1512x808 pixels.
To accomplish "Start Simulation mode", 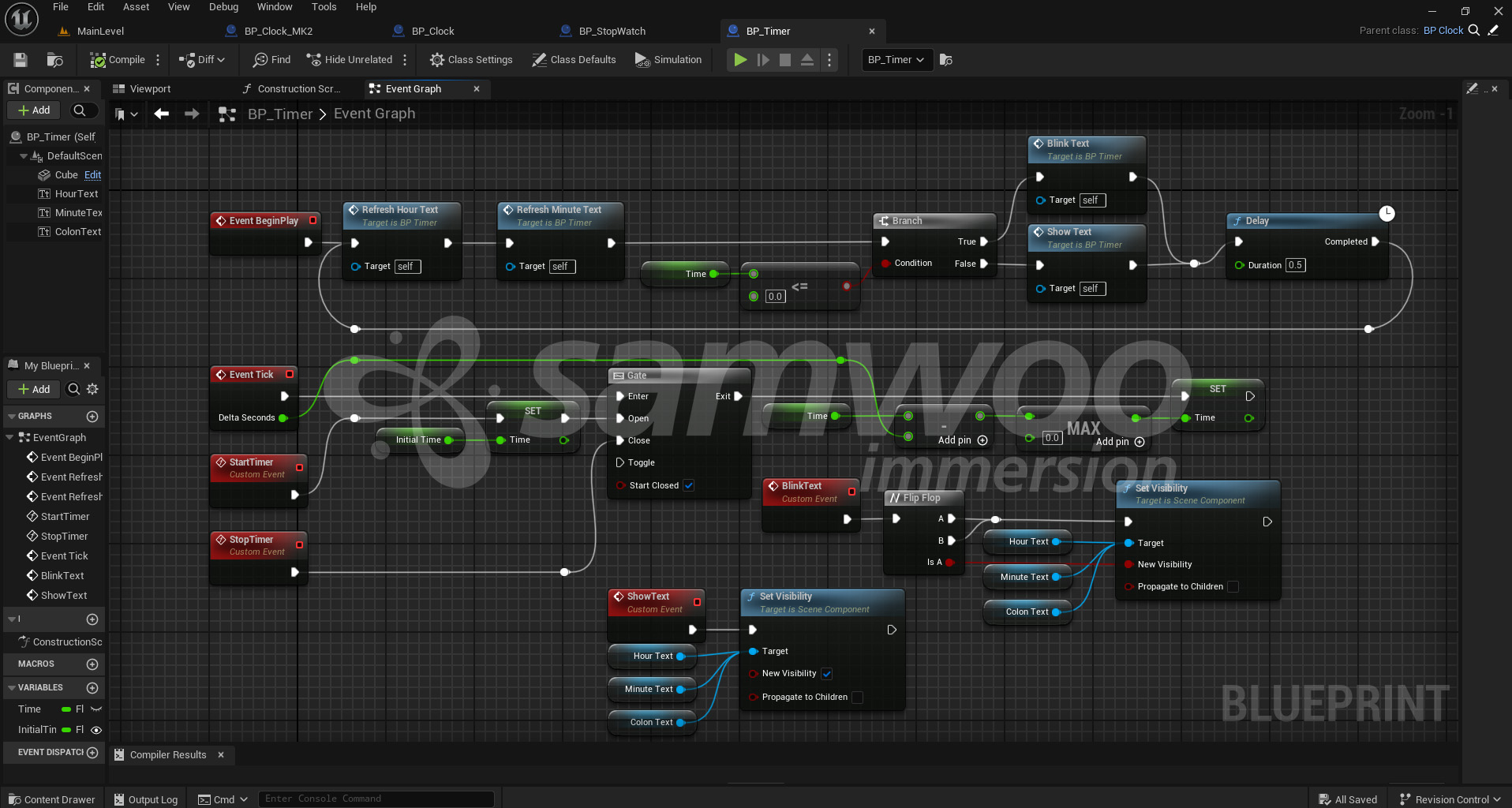I will (668, 60).
